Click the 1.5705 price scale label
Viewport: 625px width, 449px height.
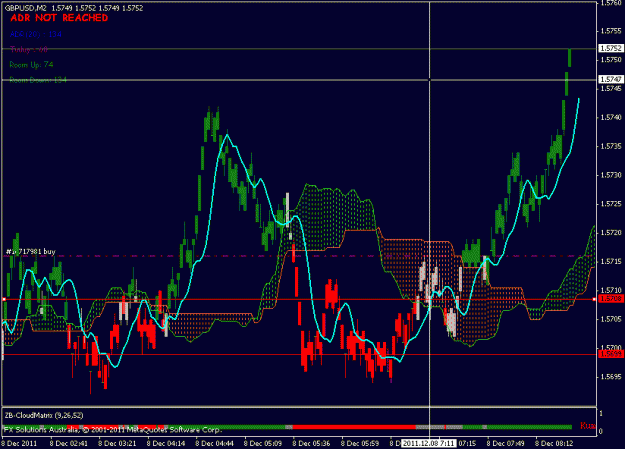(611, 319)
